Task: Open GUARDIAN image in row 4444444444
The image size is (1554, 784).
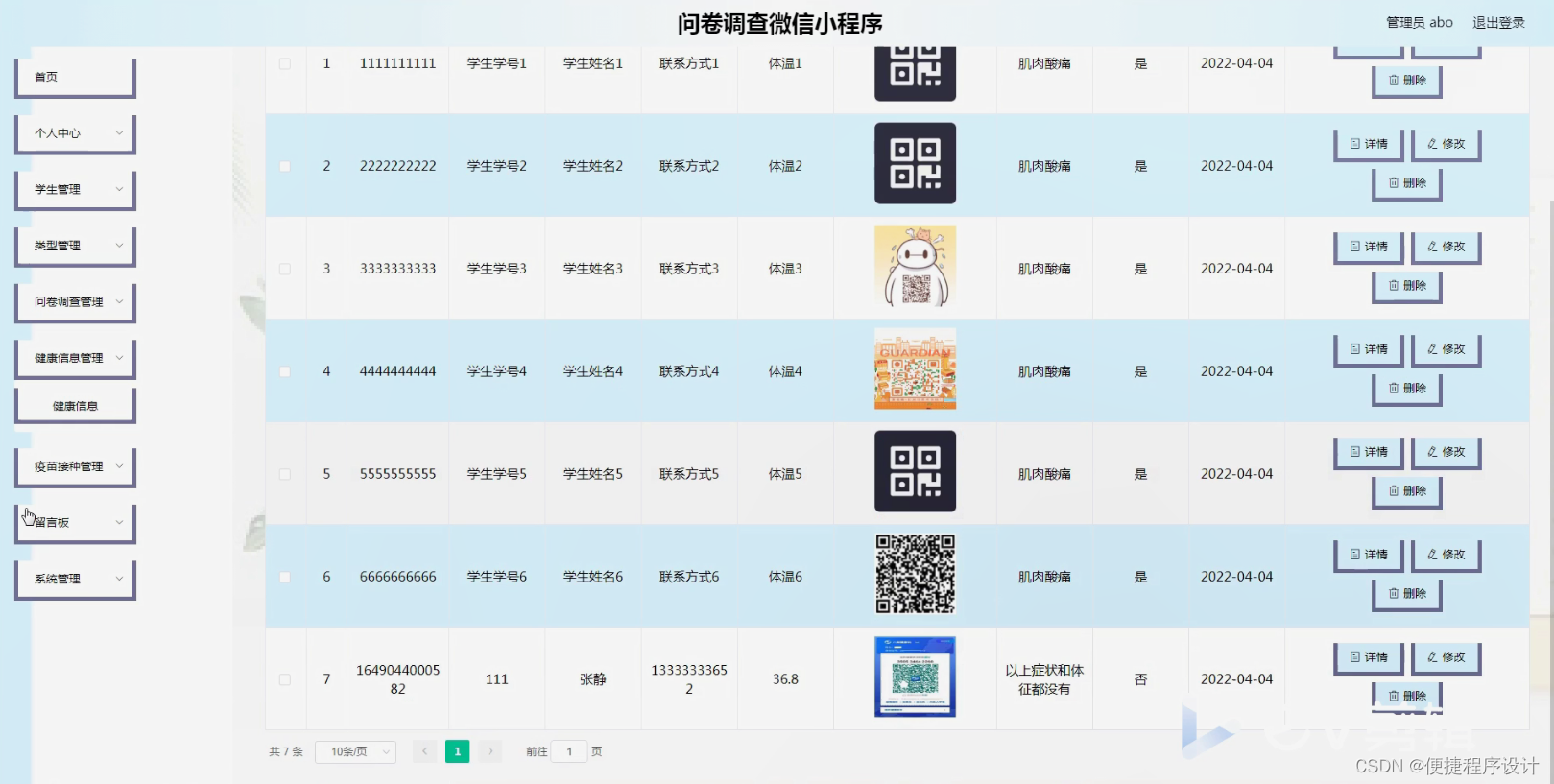Action: click(915, 368)
